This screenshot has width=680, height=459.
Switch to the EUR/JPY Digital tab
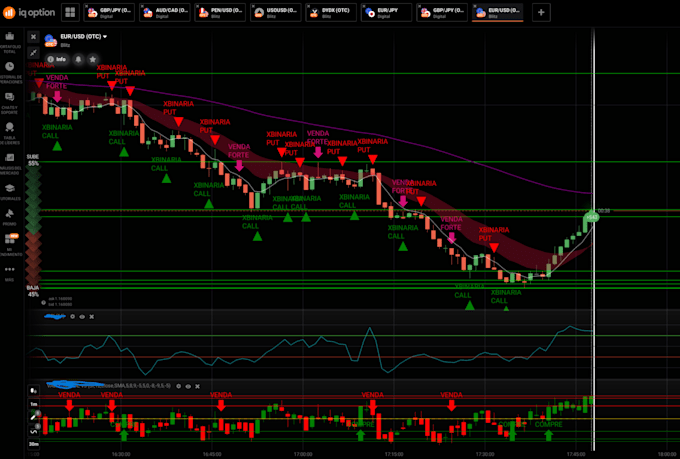click(x=386, y=13)
